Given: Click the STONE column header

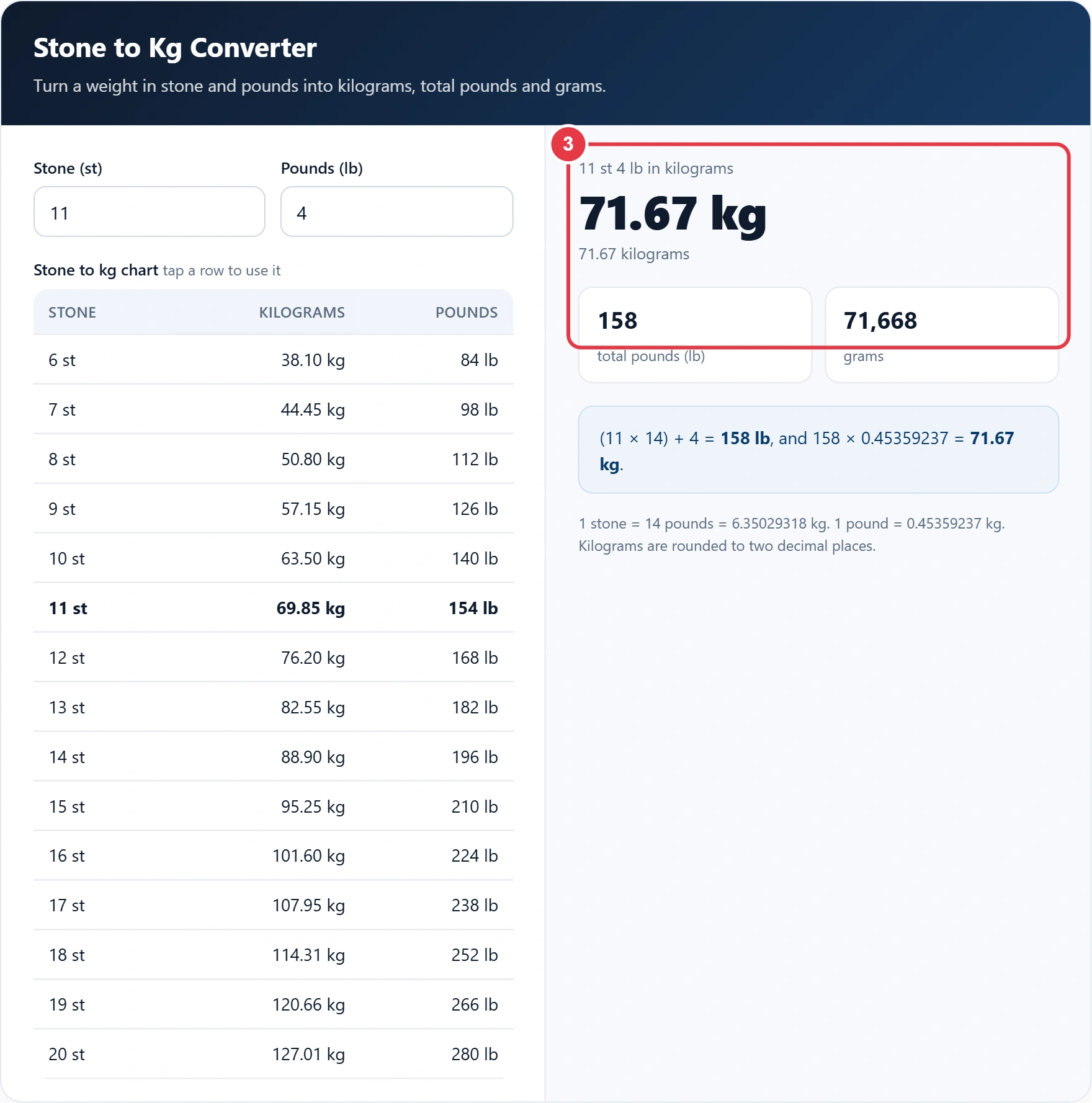Looking at the screenshot, I should 72,312.
